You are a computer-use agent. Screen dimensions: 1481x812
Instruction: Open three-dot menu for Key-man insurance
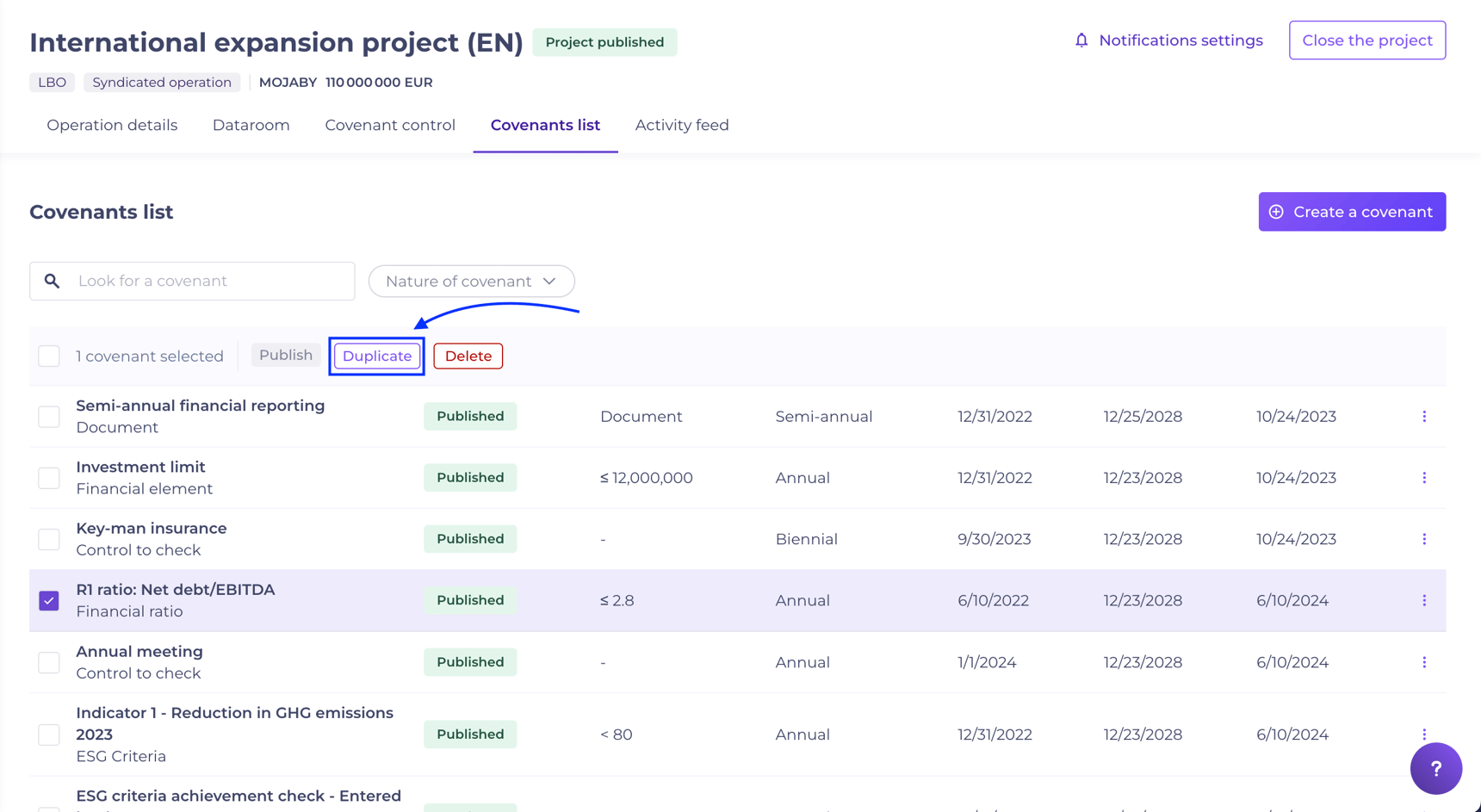coord(1424,539)
